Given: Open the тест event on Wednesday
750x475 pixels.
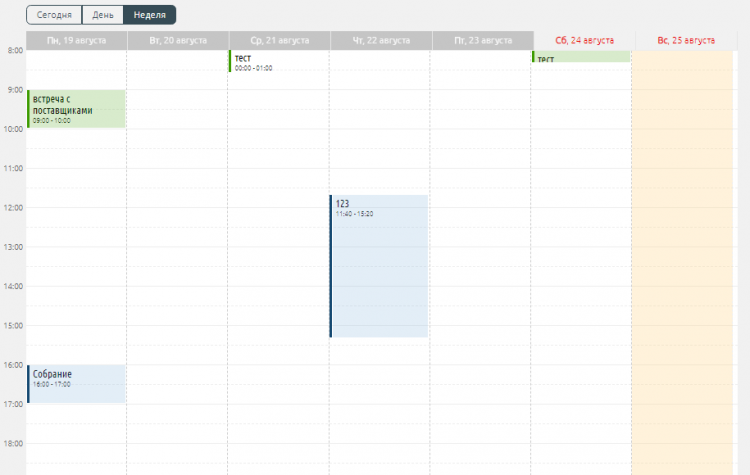Looking at the screenshot, I should 278,61.
